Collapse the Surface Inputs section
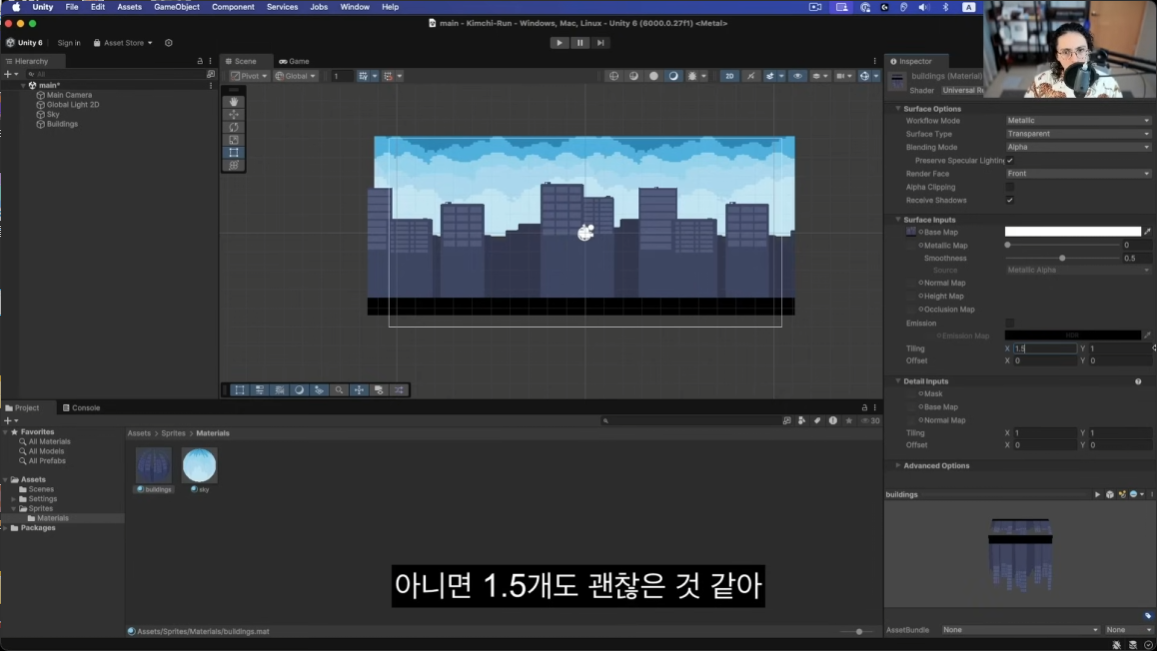 tap(898, 219)
